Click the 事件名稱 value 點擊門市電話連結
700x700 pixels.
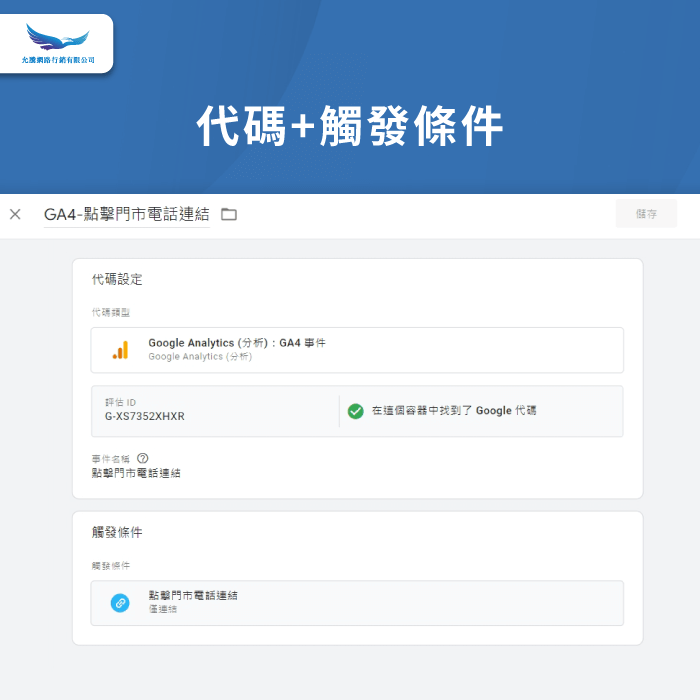[x=136, y=473]
